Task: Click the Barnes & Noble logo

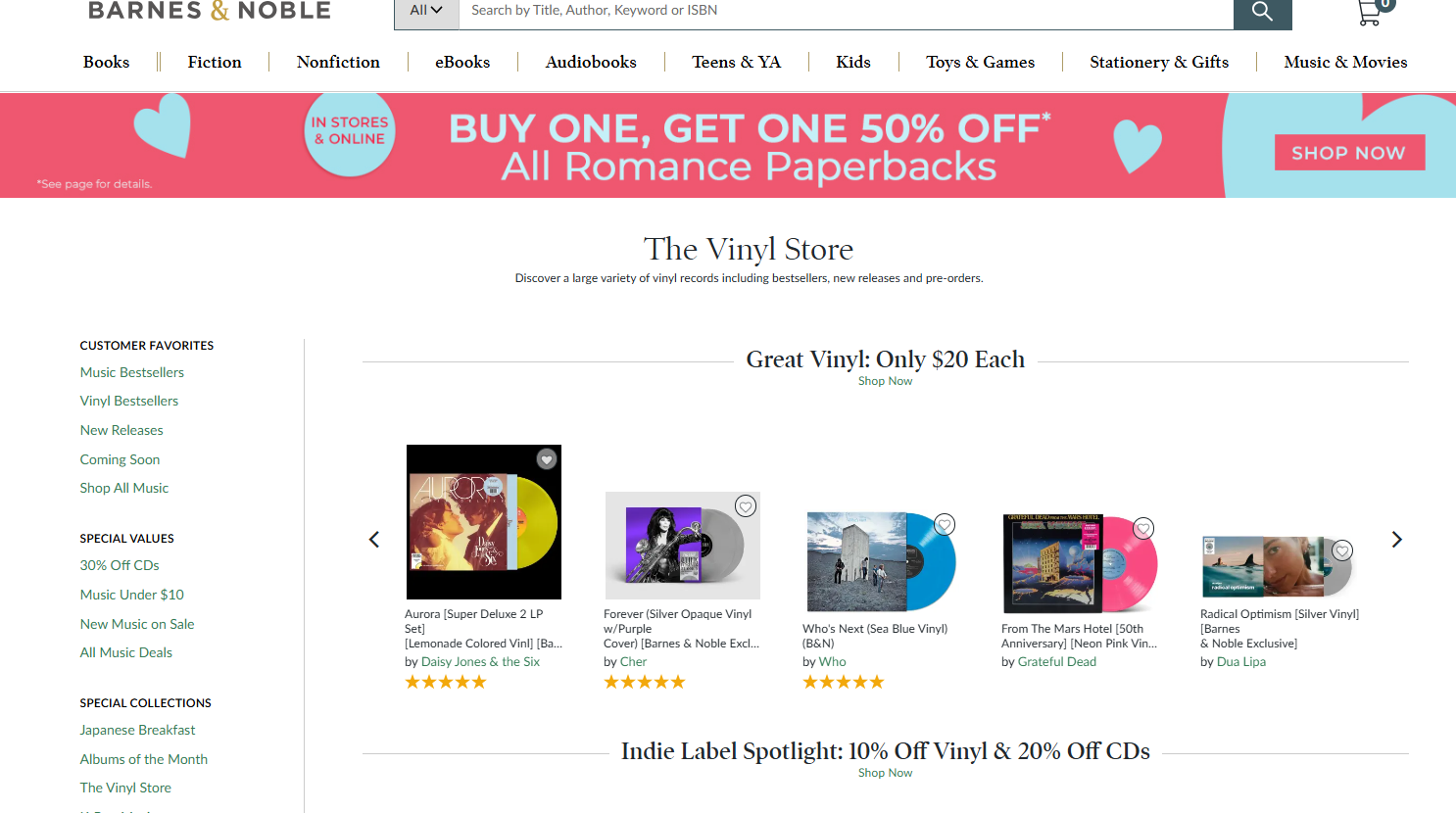Action: tap(210, 11)
